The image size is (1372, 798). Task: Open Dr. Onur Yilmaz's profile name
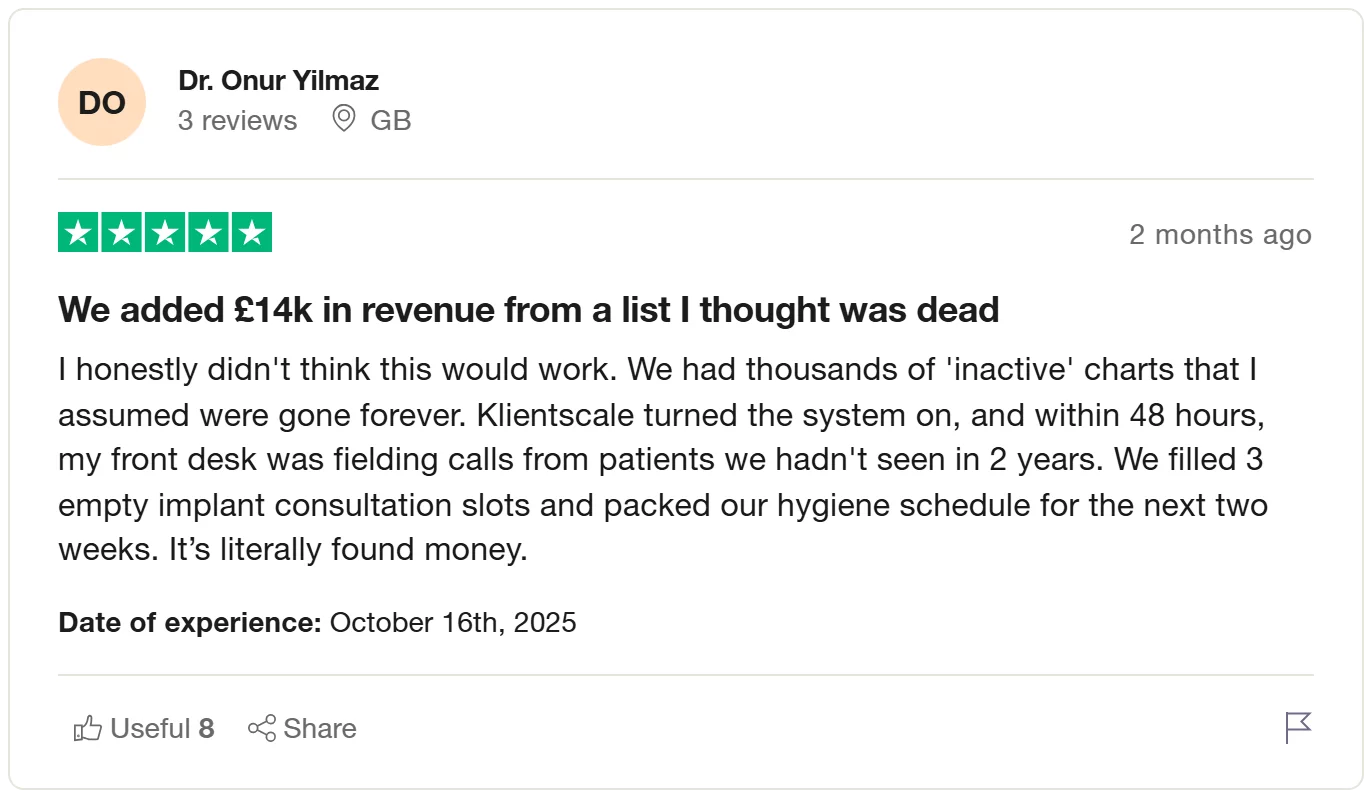pos(278,80)
